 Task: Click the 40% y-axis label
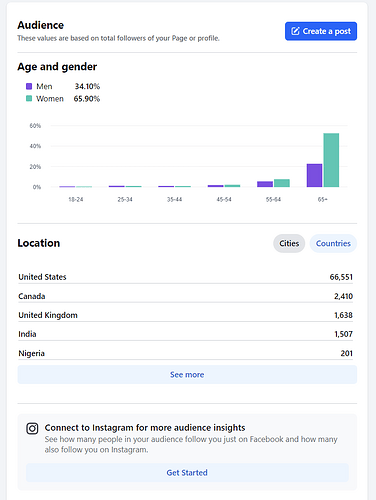pyautogui.click(x=35, y=146)
